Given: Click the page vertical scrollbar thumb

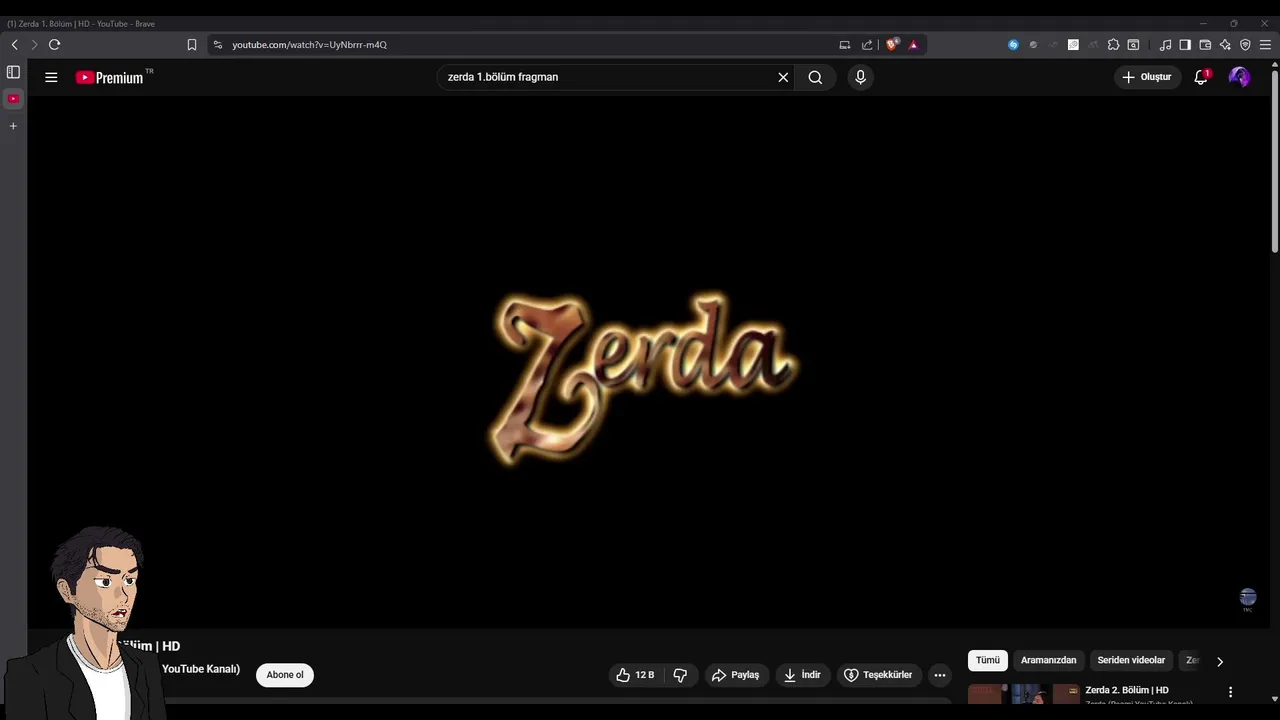Looking at the screenshot, I should pos(1274,160).
